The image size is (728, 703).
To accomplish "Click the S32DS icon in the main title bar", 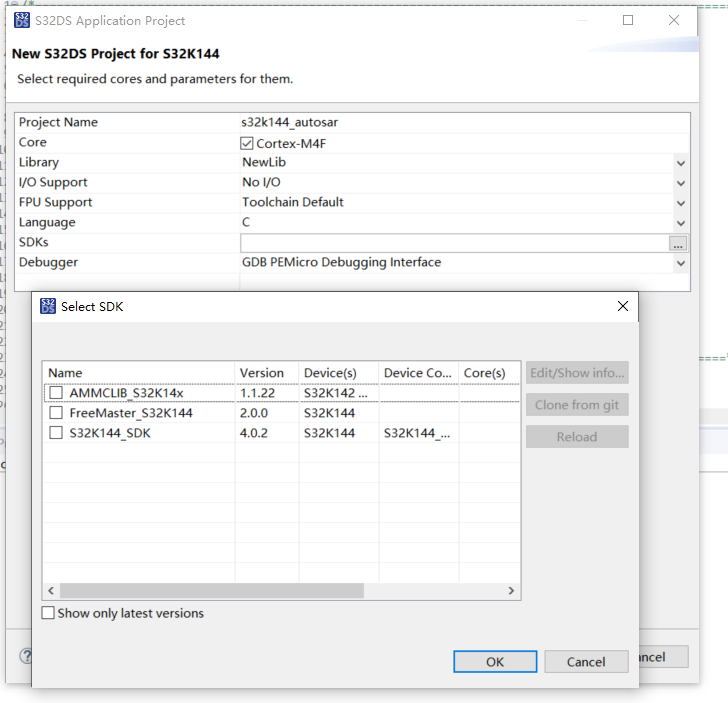I will (x=21, y=20).
